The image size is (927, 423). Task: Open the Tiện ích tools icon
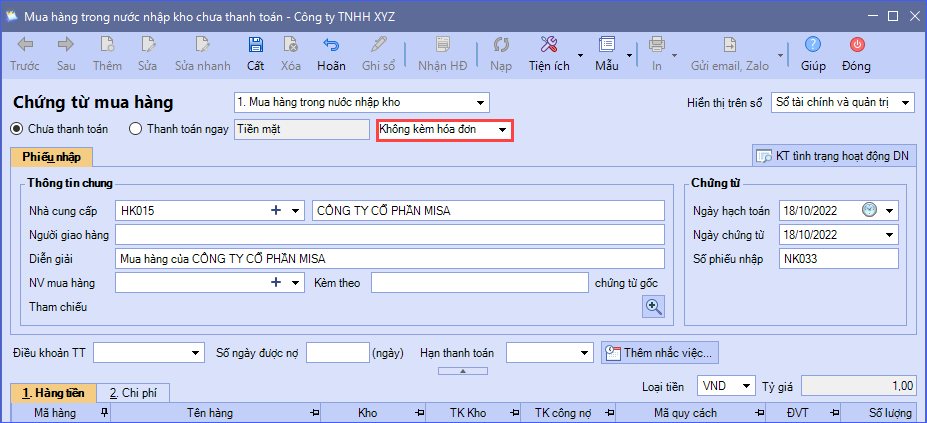(x=549, y=44)
